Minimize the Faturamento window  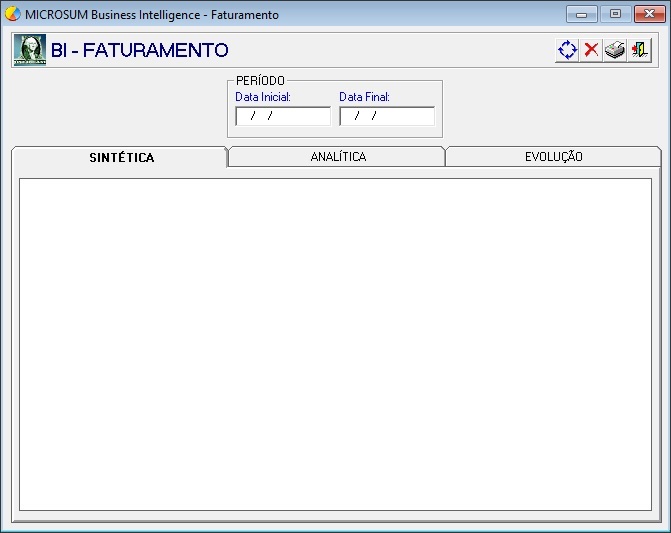pos(582,14)
